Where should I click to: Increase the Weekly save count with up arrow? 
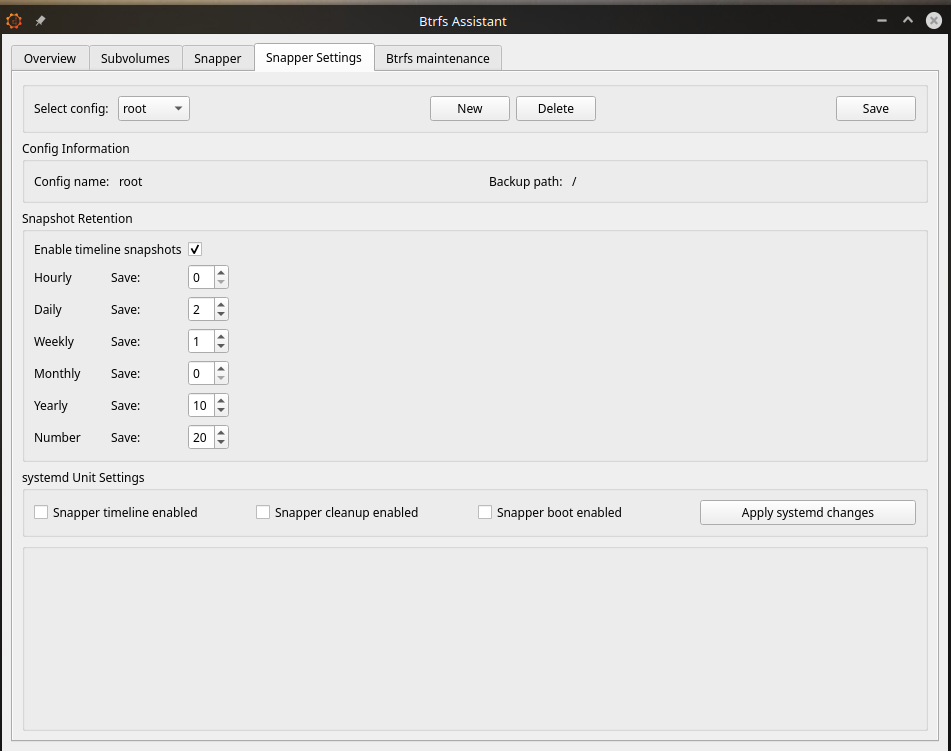tap(221, 336)
